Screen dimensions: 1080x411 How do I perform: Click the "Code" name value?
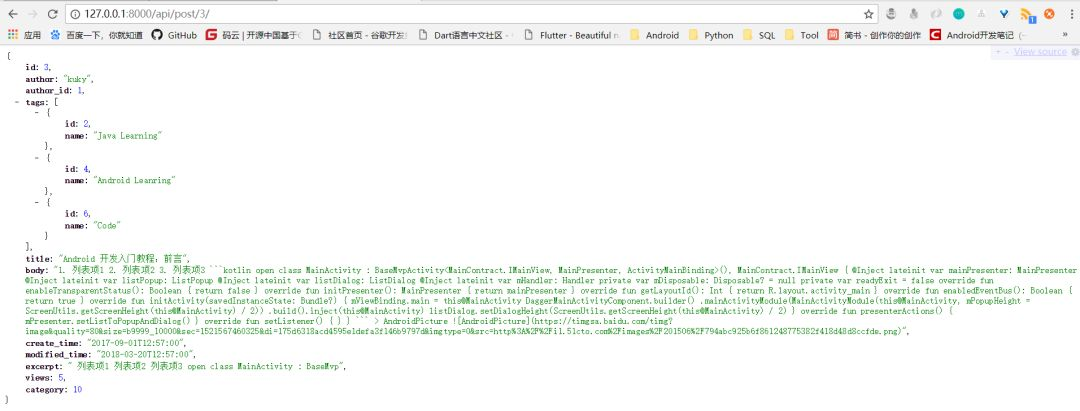pos(107,225)
